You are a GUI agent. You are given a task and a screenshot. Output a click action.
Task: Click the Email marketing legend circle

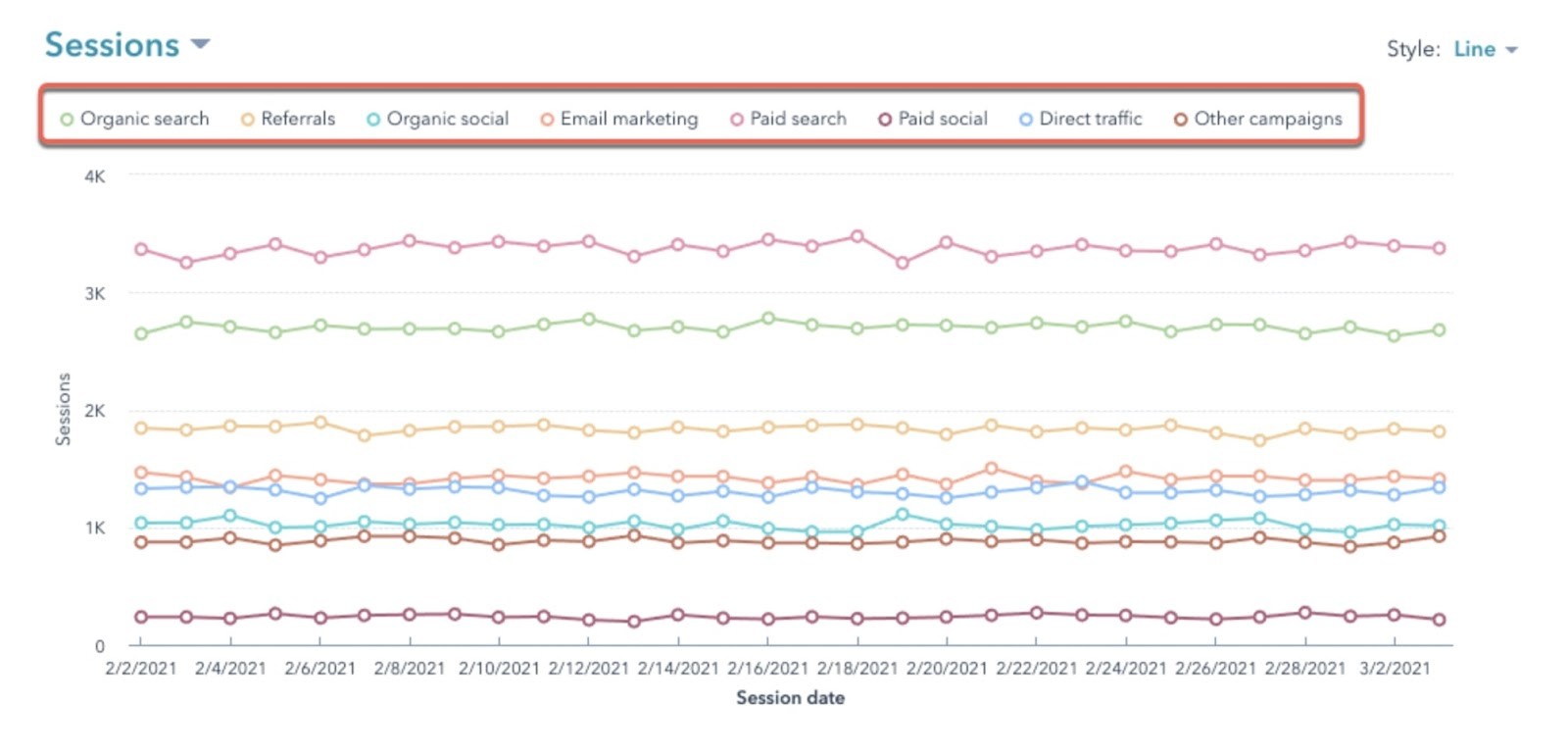point(547,120)
